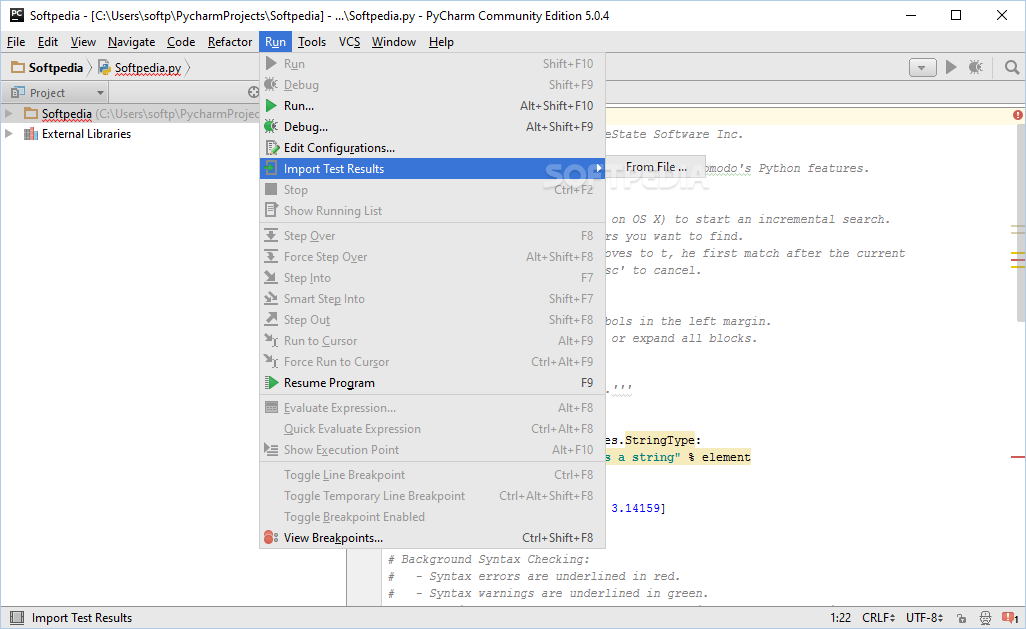Viewport: 1026px width, 629px height.
Task: Click Smart Step Into entry
Action: [x=432, y=298]
